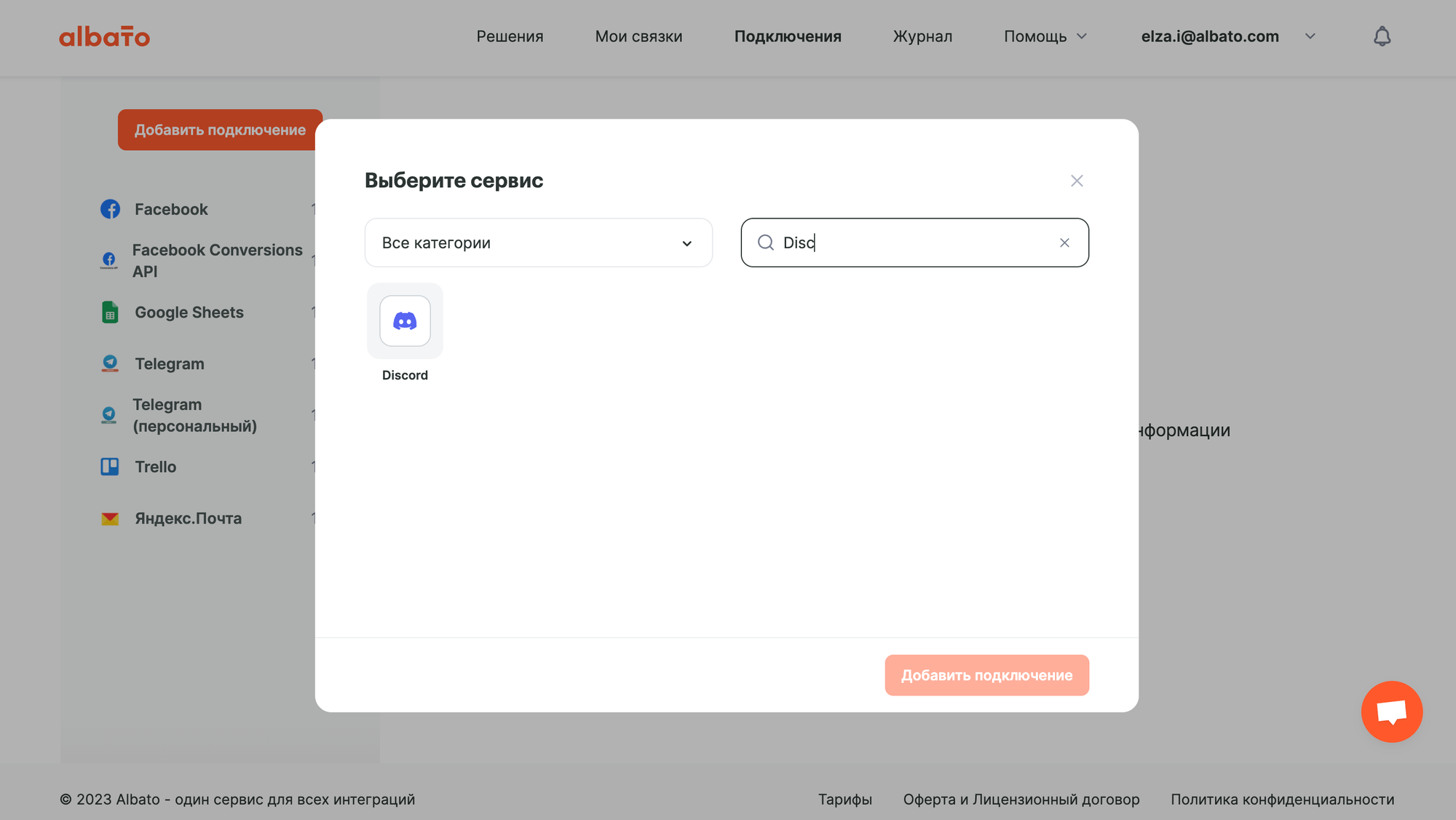The image size is (1456, 820).
Task: Click the Google Sheets service icon
Action: (x=110, y=312)
